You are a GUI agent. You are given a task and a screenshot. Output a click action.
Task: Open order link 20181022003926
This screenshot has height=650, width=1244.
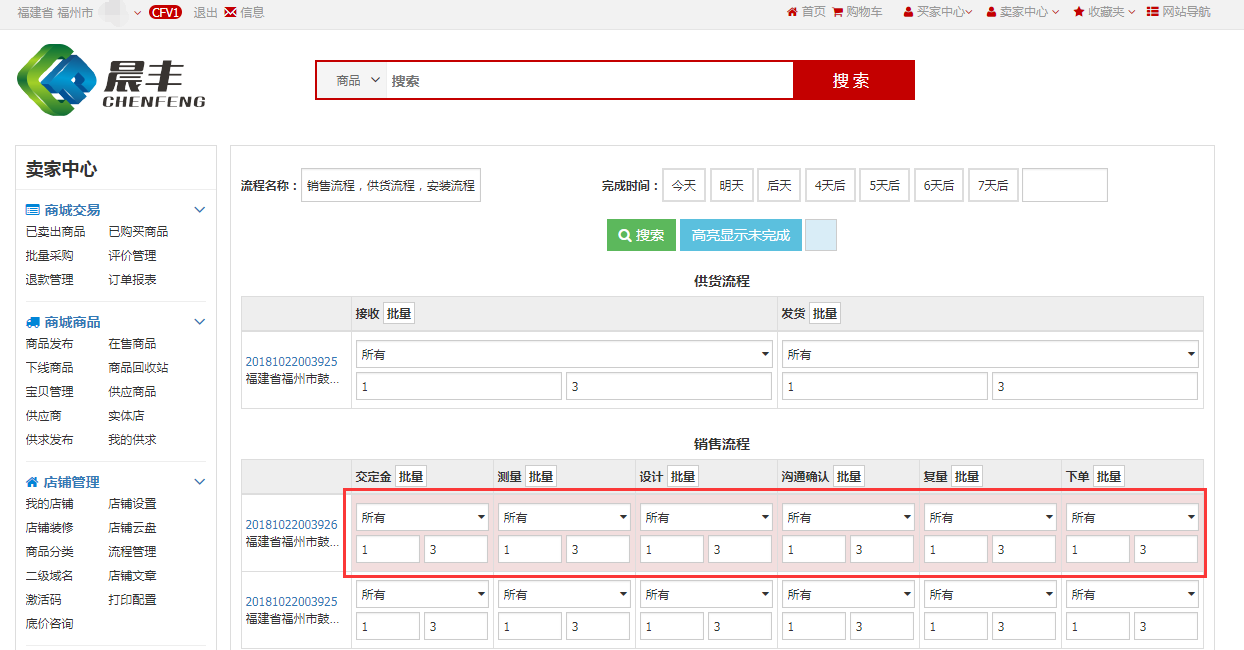[x=291, y=525]
